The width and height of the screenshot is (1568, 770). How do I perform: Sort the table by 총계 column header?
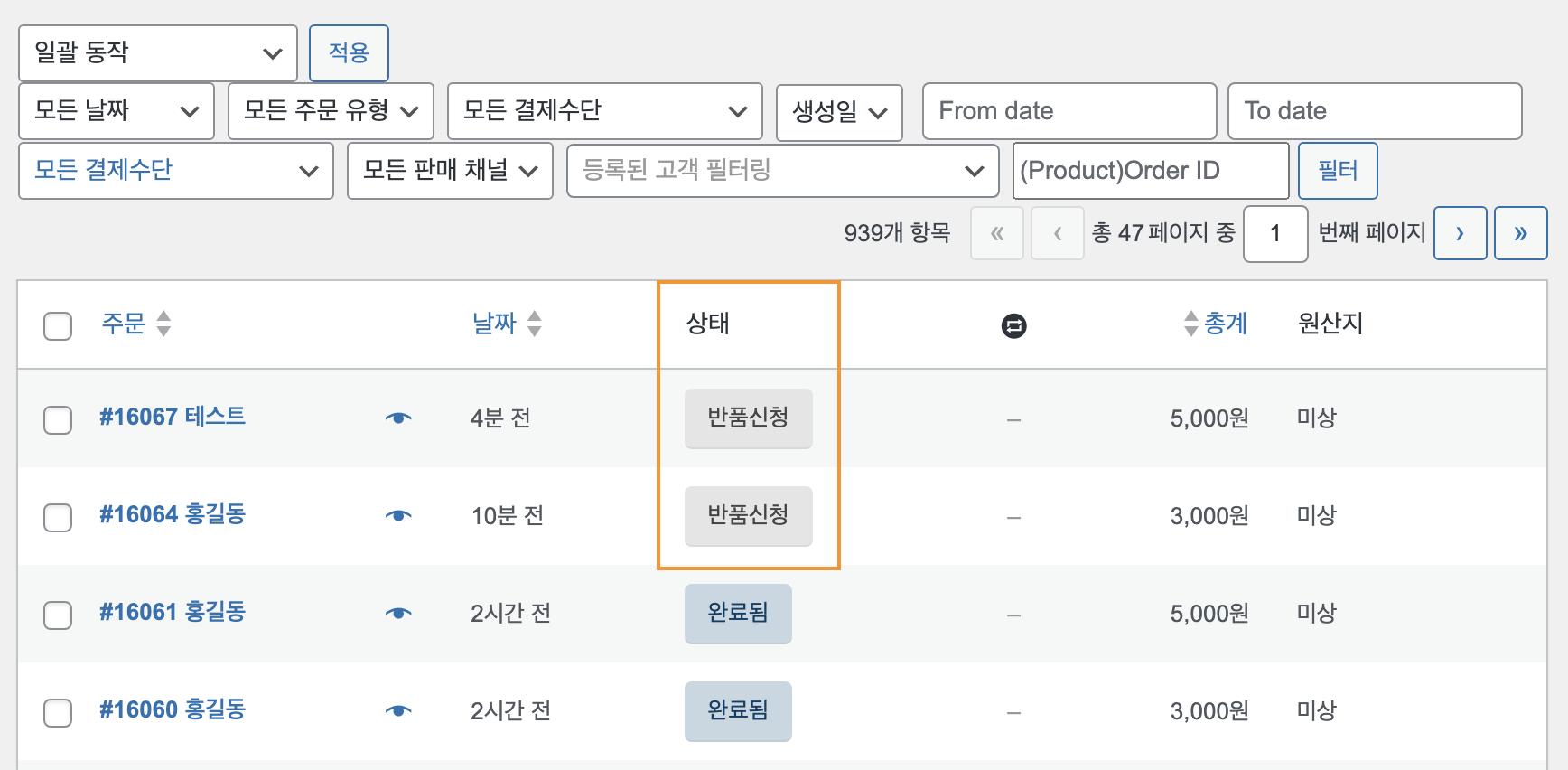(x=1225, y=323)
